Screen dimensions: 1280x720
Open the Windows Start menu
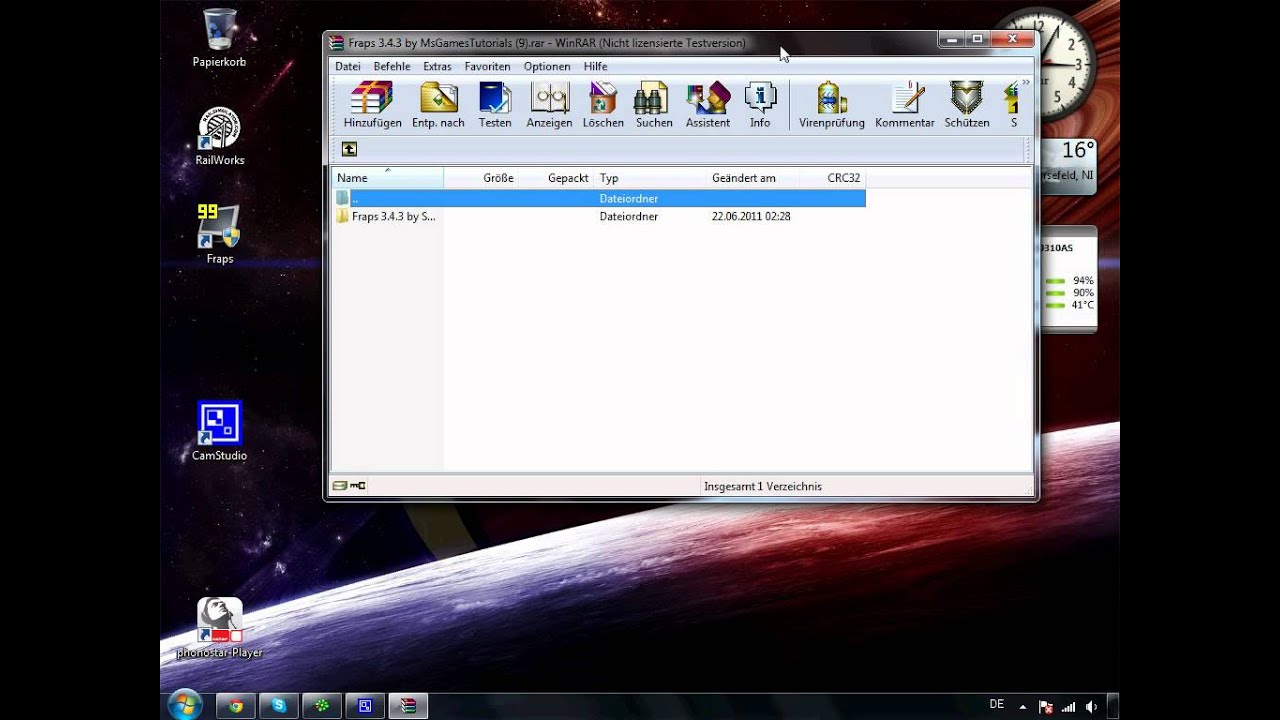coord(185,705)
